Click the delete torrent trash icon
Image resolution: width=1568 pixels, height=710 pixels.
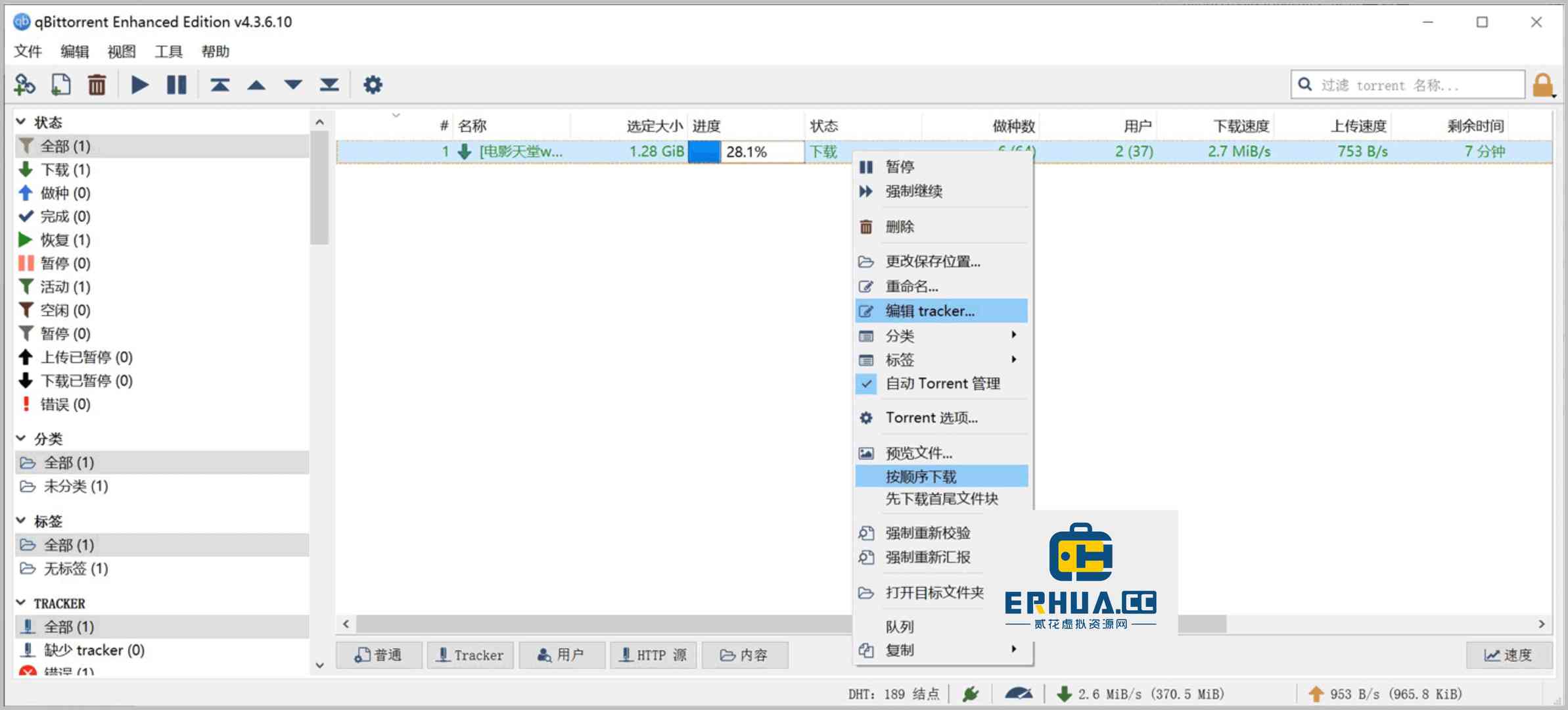point(97,84)
